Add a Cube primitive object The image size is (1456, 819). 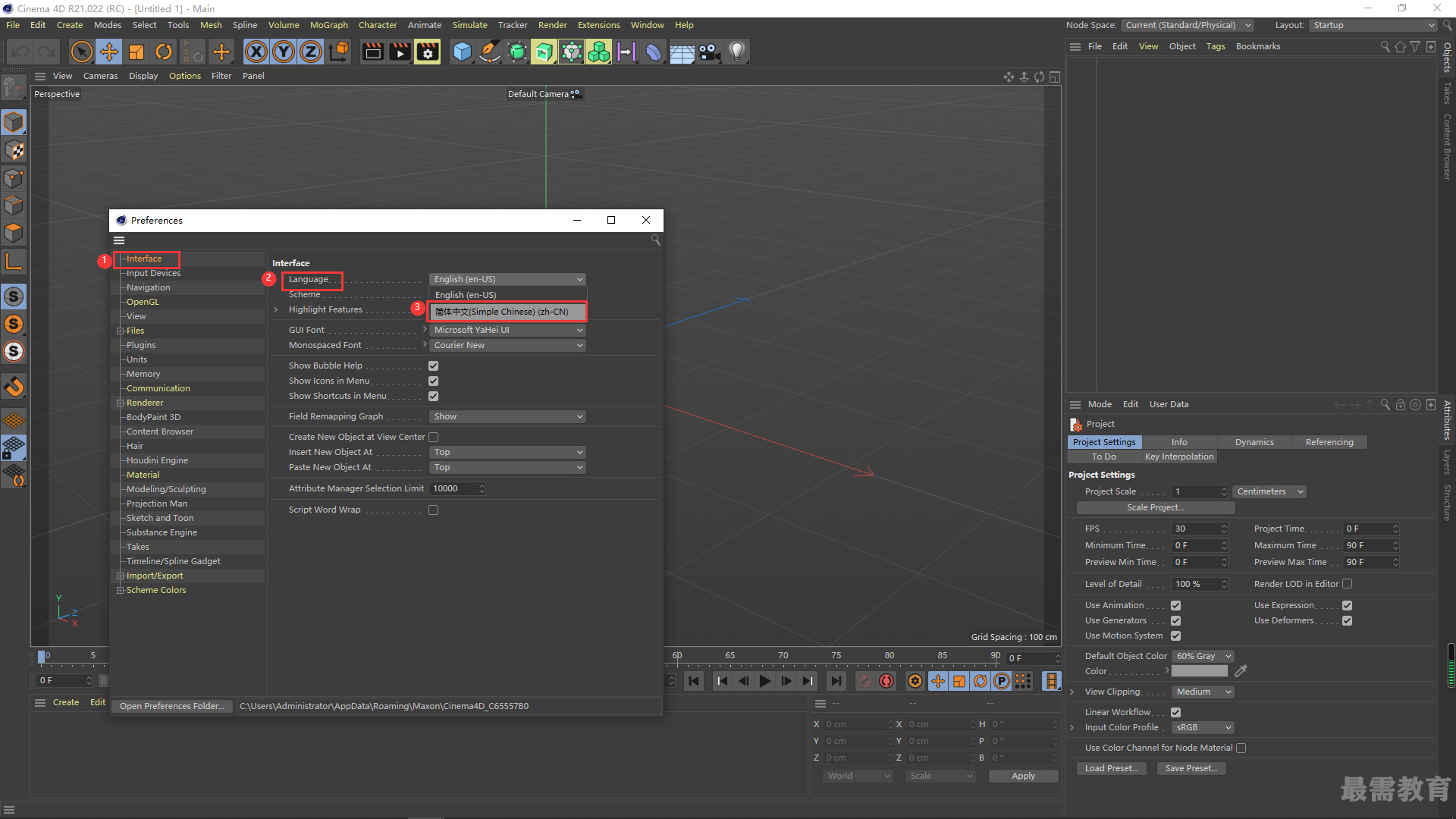pyautogui.click(x=462, y=52)
